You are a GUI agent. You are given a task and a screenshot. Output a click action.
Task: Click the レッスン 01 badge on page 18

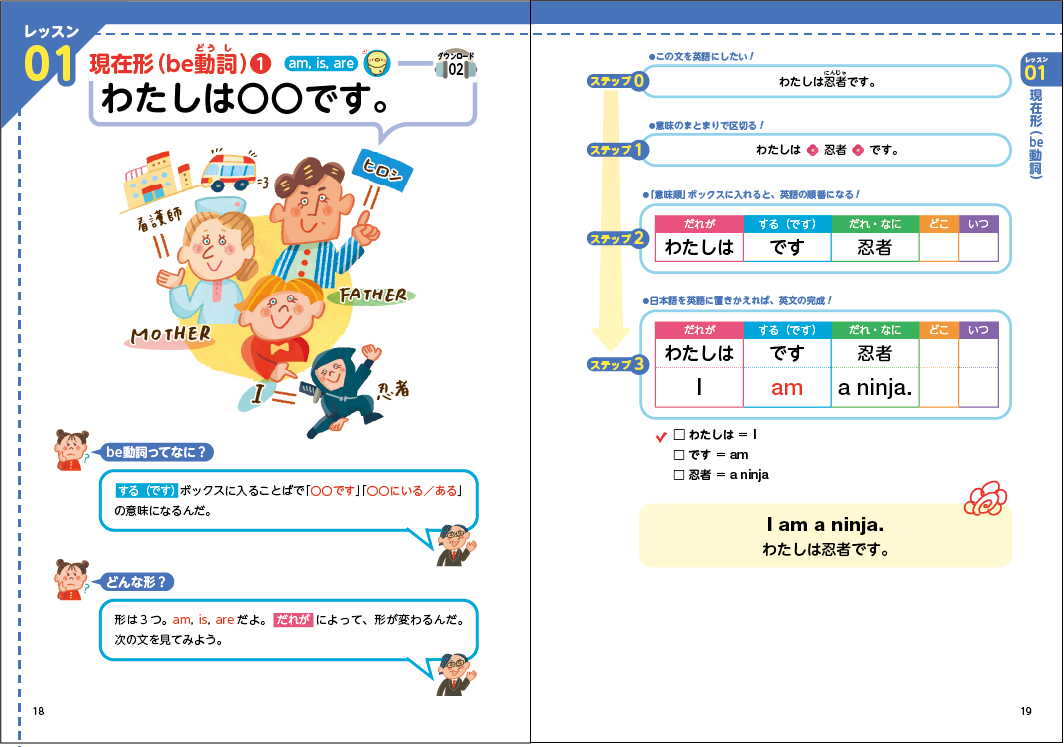click(50, 56)
